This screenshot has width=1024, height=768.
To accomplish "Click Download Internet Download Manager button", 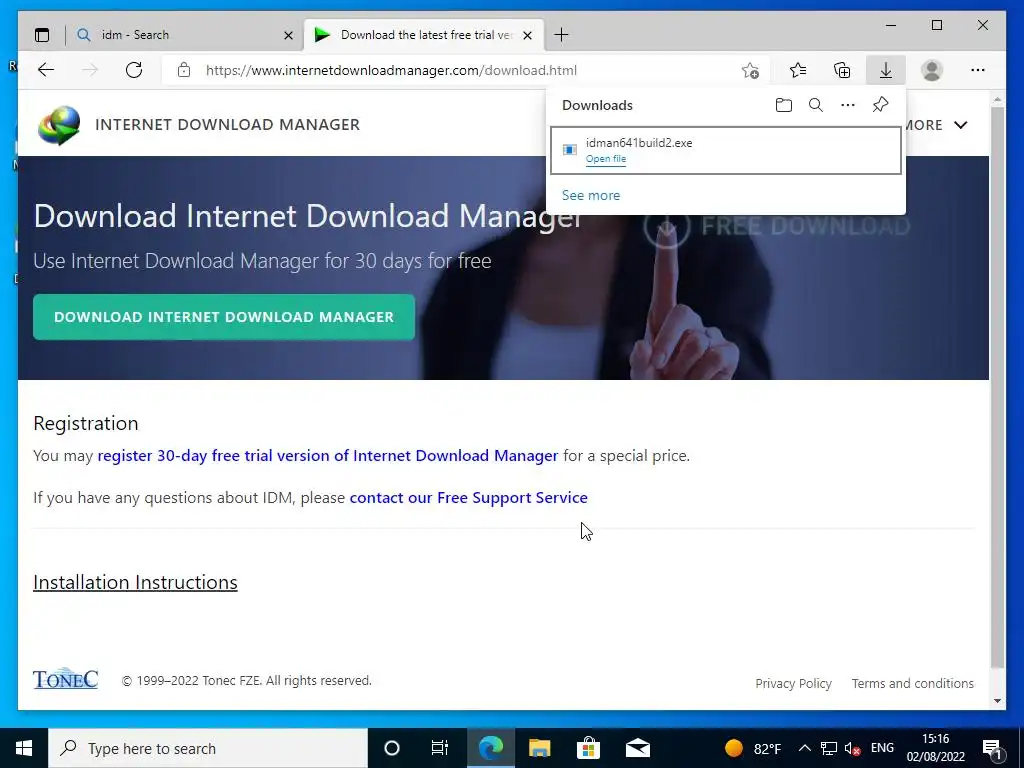I will click(224, 317).
